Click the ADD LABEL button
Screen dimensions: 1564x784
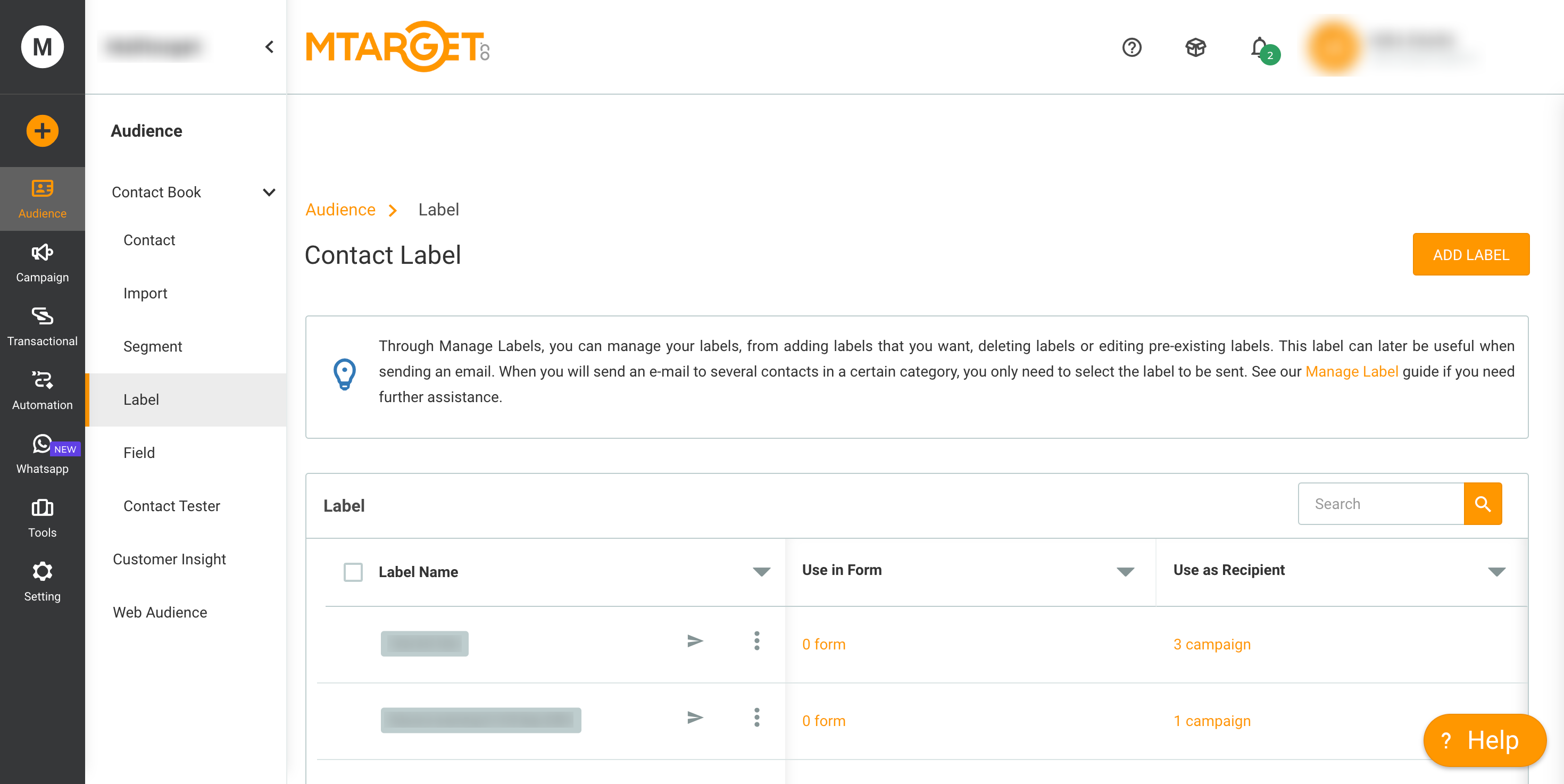(1470, 254)
